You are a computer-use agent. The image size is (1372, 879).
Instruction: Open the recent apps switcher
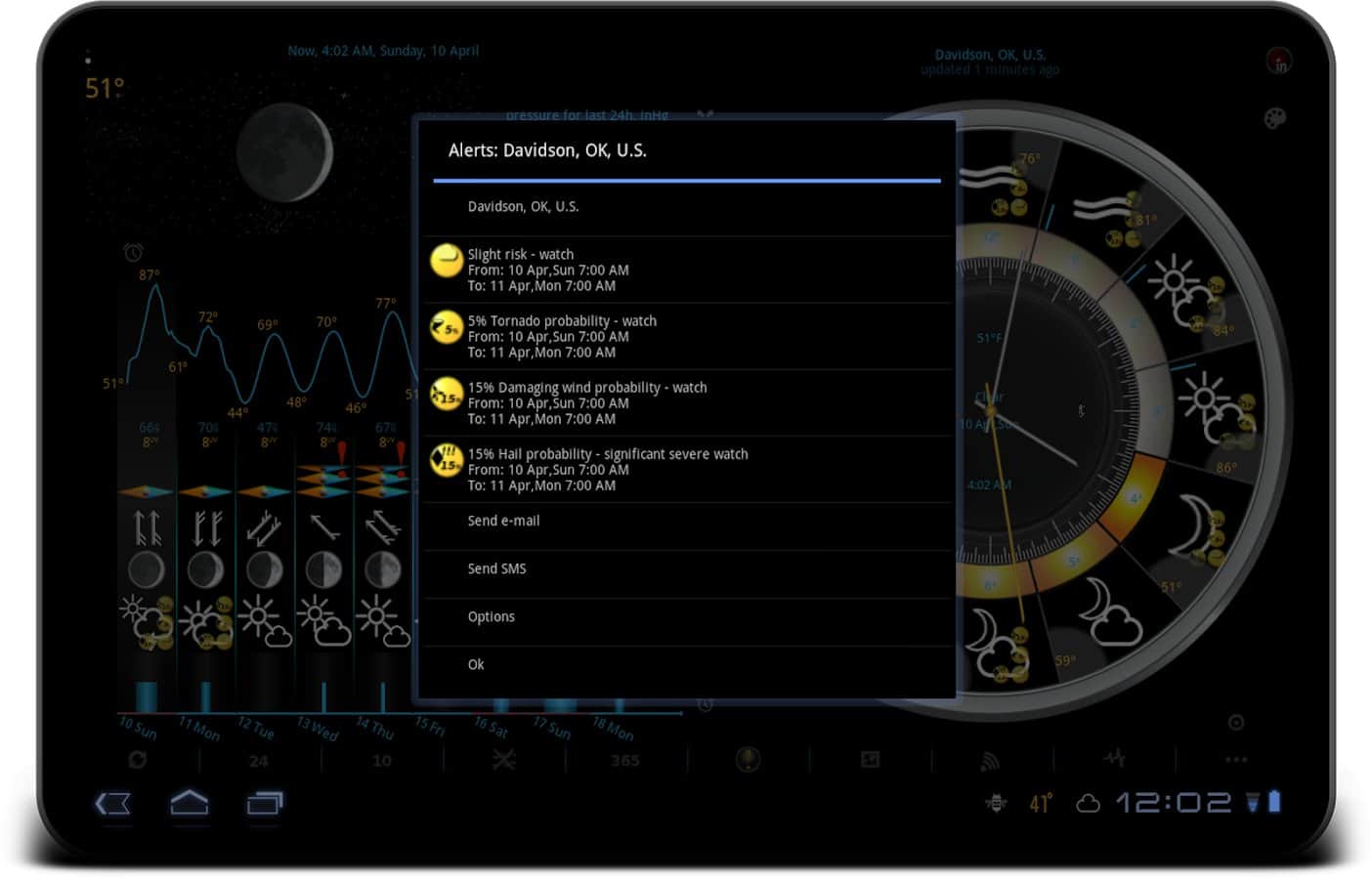(264, 804)
